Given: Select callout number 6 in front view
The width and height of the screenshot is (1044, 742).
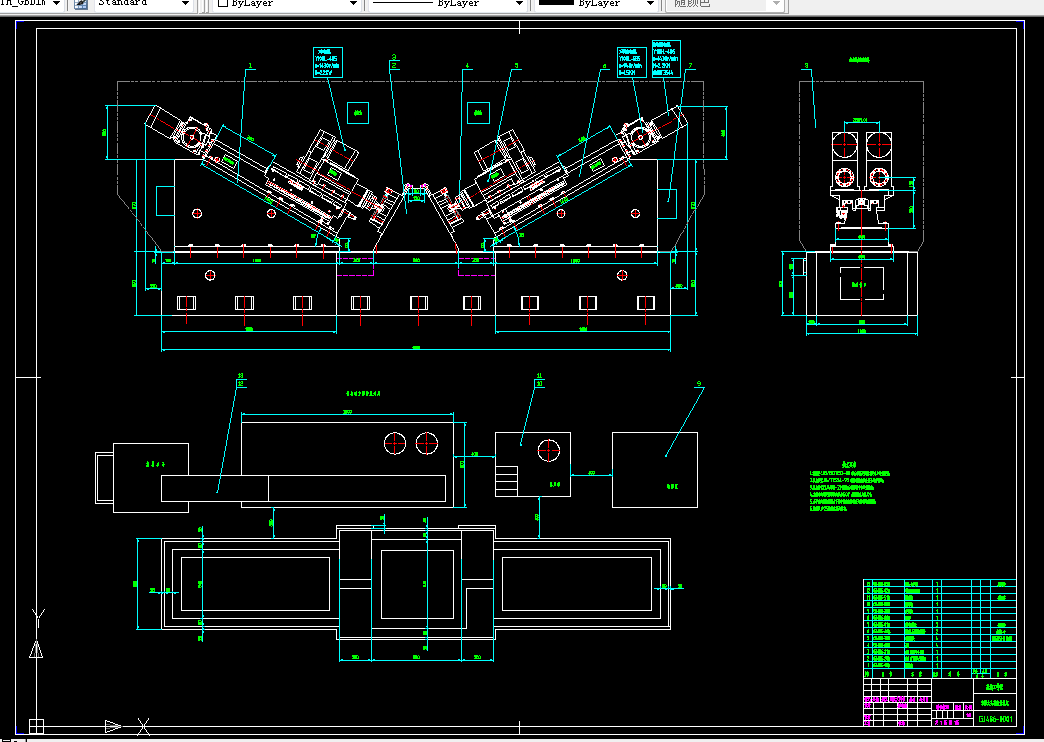Looking at the screenshot, I should (x=605, y=66).
